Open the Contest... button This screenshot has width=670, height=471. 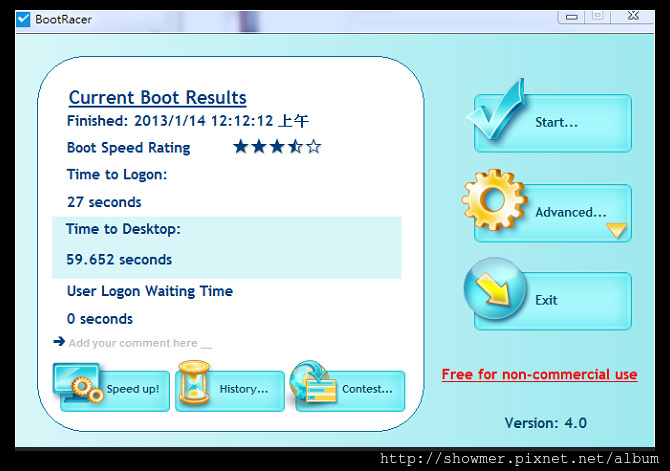350,391
